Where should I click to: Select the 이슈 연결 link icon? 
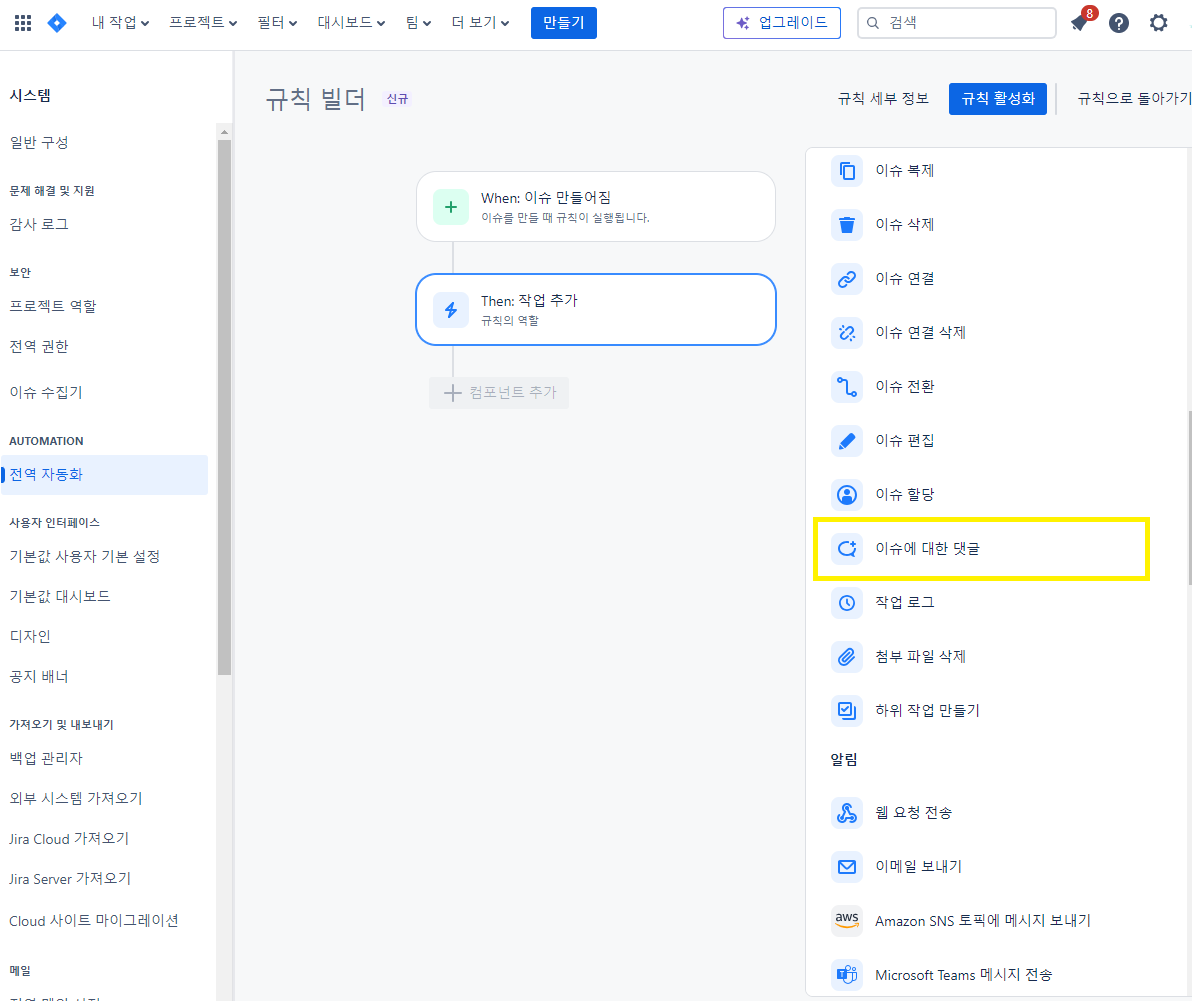(x=847, y=279)
